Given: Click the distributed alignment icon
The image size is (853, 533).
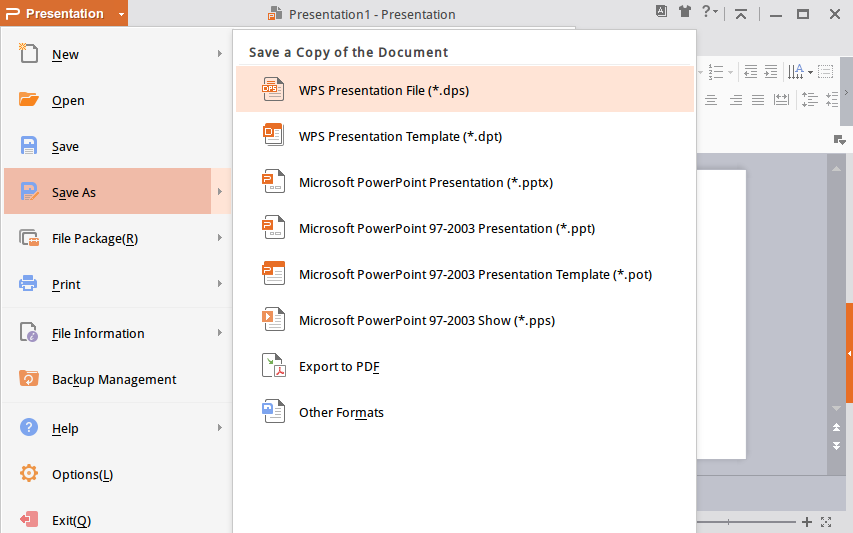Looking at the screenshot, I should coord(782,100).
